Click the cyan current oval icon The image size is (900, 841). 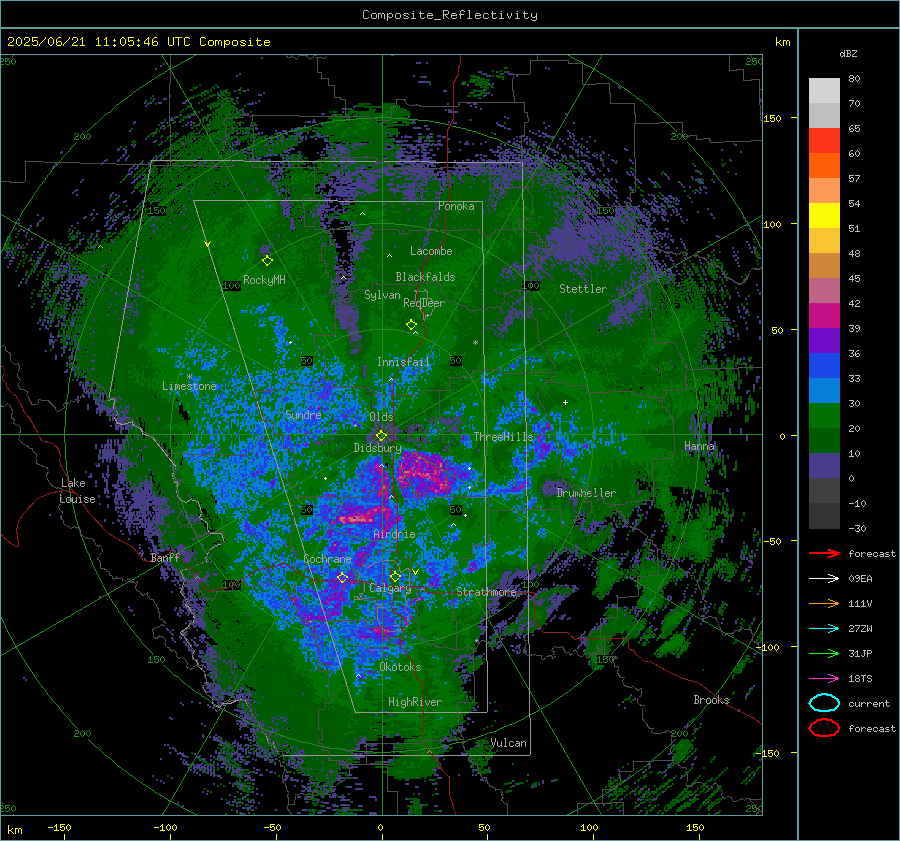tap(824, 703)
